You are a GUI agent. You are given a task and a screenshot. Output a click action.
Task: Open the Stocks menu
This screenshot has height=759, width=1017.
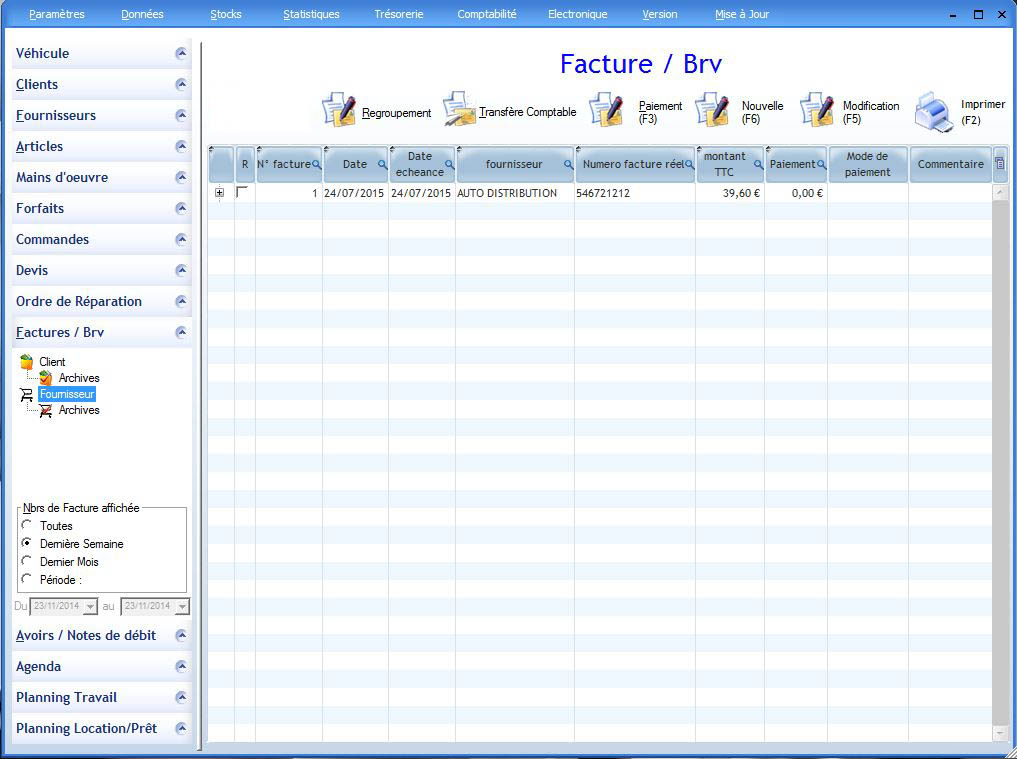click(226, 14)
